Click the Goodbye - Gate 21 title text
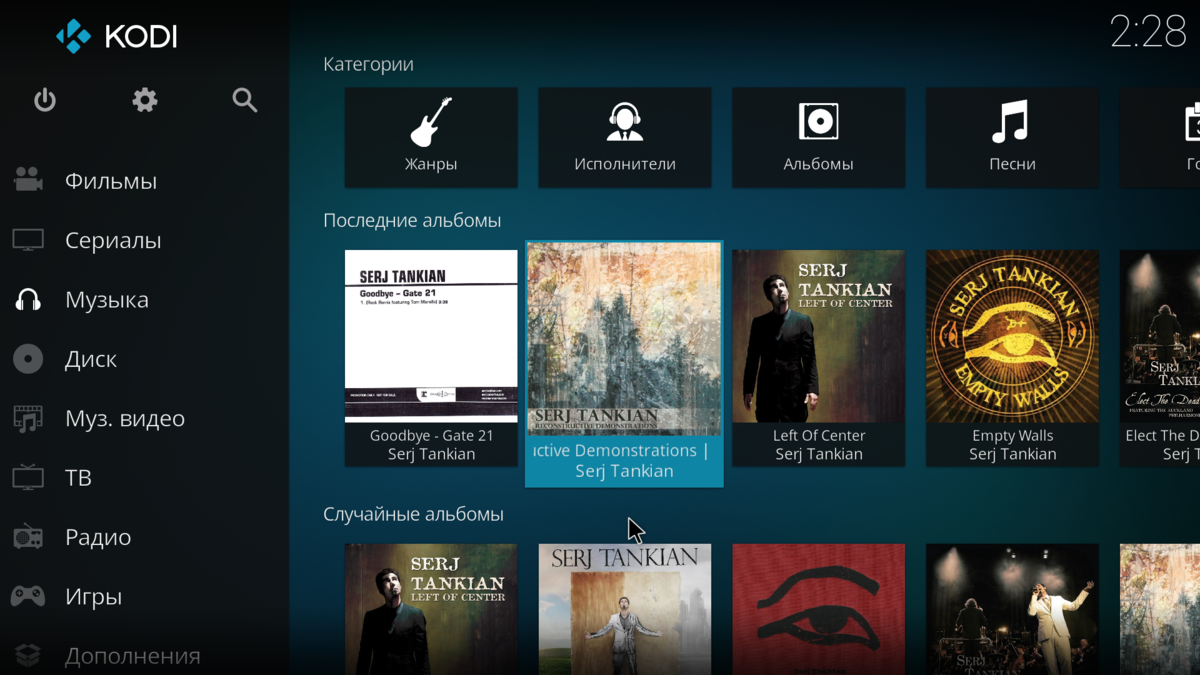Screen dimensions: 1200x675 pos(431,436)
